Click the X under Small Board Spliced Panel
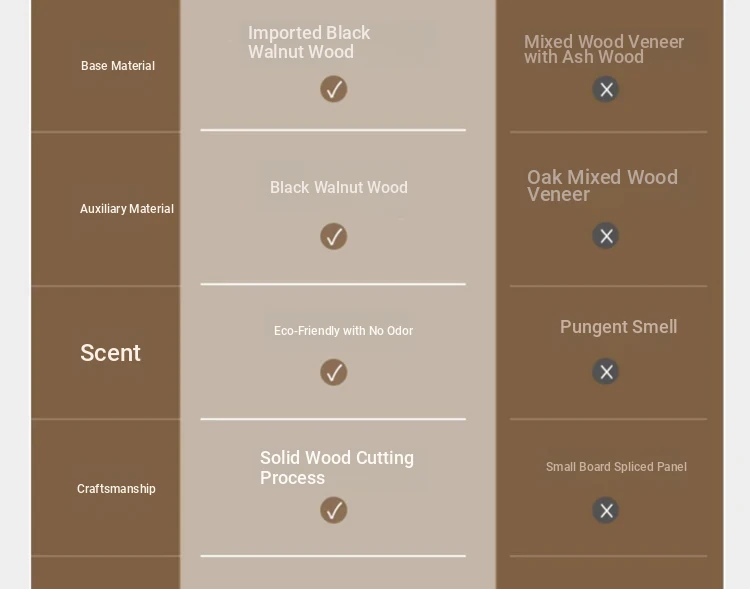The width and height of the screenshot is (750, 589). point(606,510)
